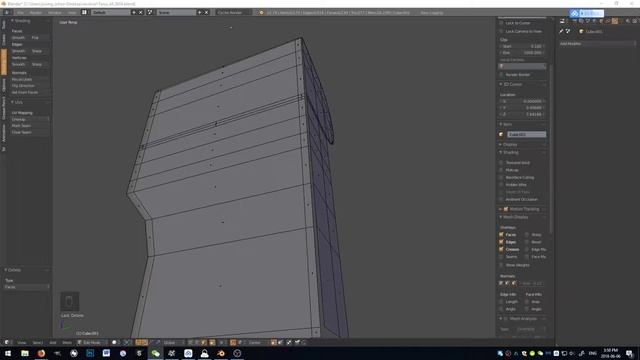
Task: Launch Firefox from the taskbar
Action: click(x=41, y=353)
